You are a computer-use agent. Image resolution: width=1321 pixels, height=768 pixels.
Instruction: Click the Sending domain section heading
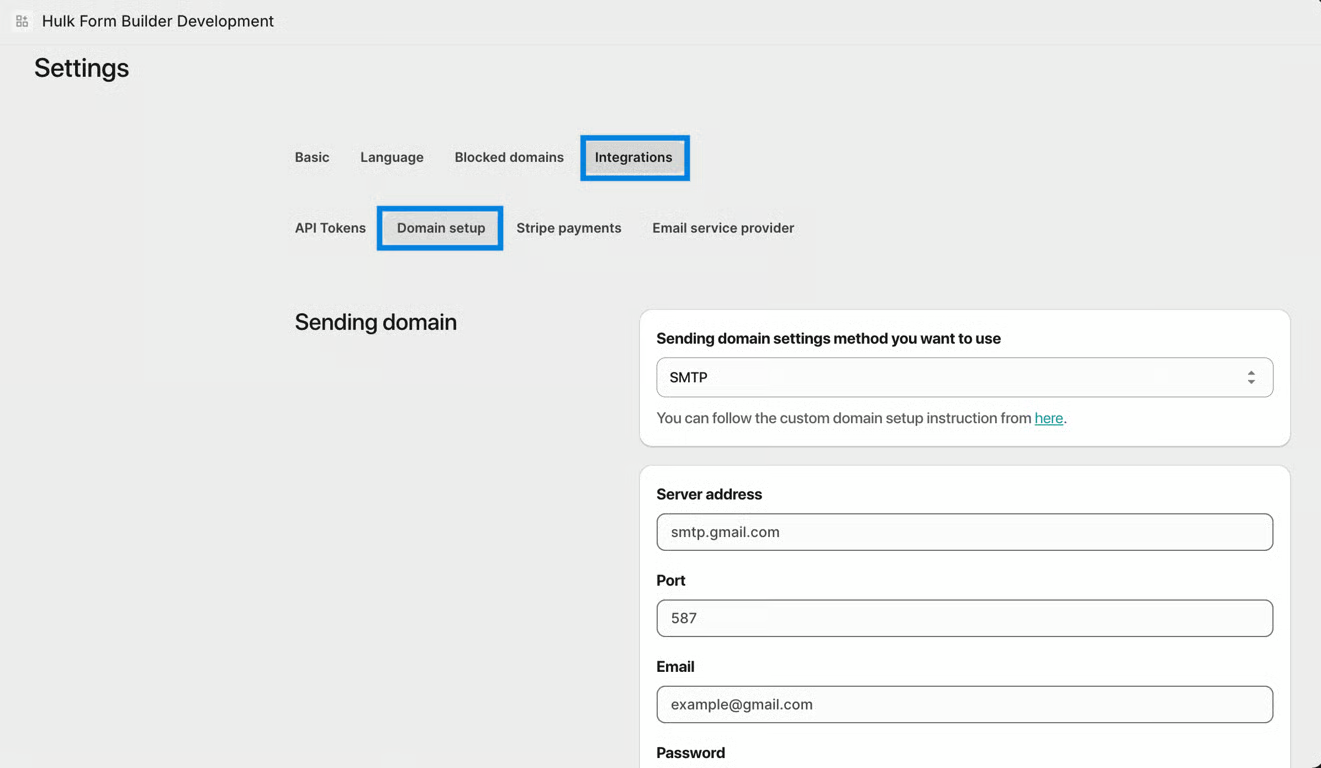(376, 322)
